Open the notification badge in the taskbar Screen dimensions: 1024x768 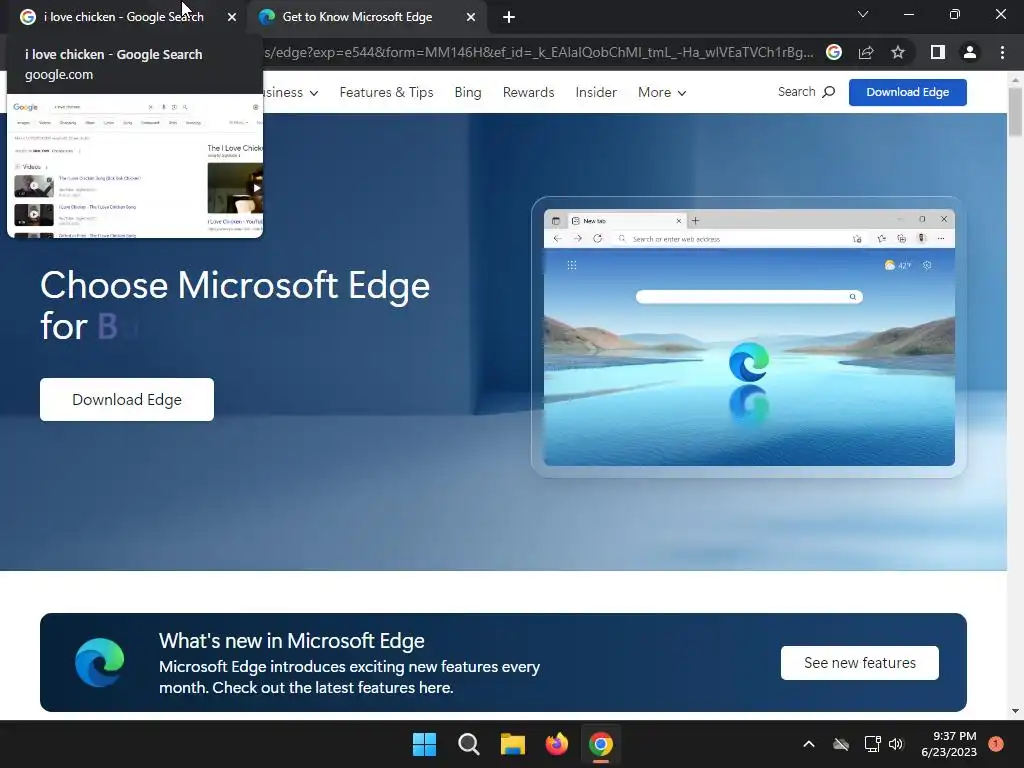click(x=996, y=743)
